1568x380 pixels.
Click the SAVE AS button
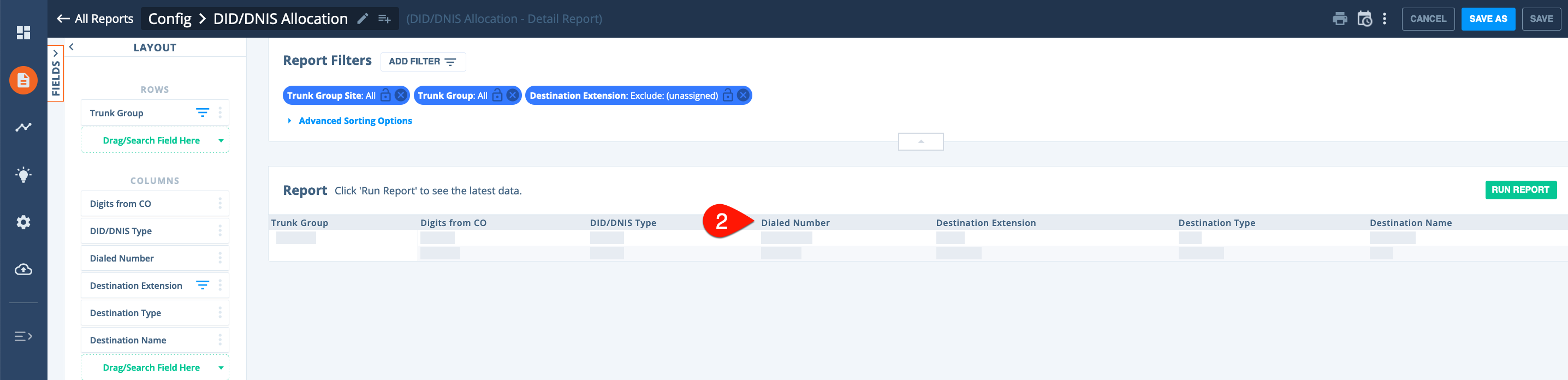point(1488,19)
